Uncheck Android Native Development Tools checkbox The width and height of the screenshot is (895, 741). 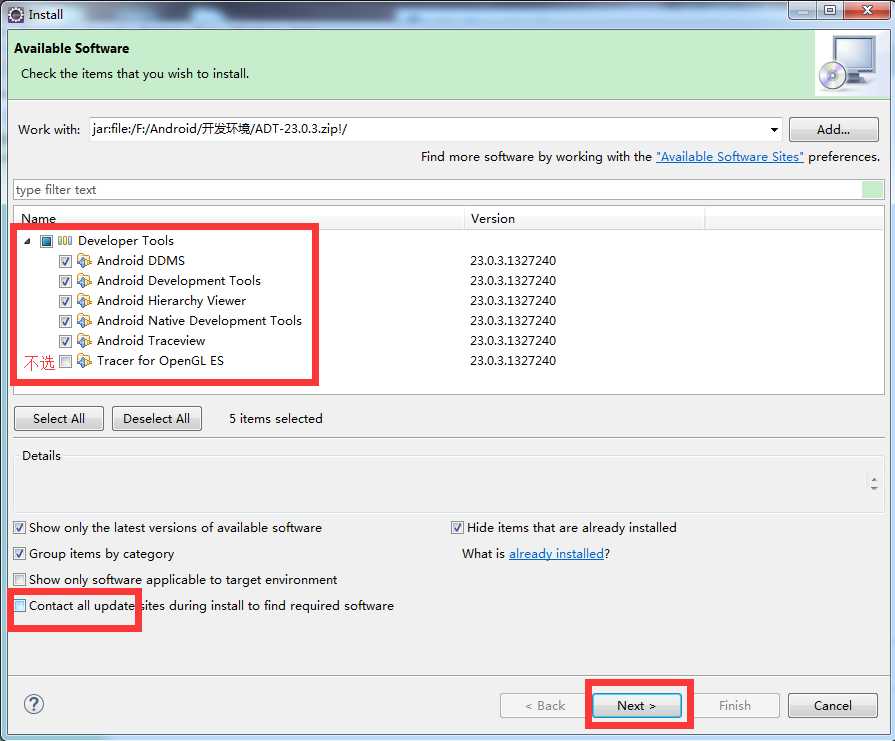pos(65,321)
